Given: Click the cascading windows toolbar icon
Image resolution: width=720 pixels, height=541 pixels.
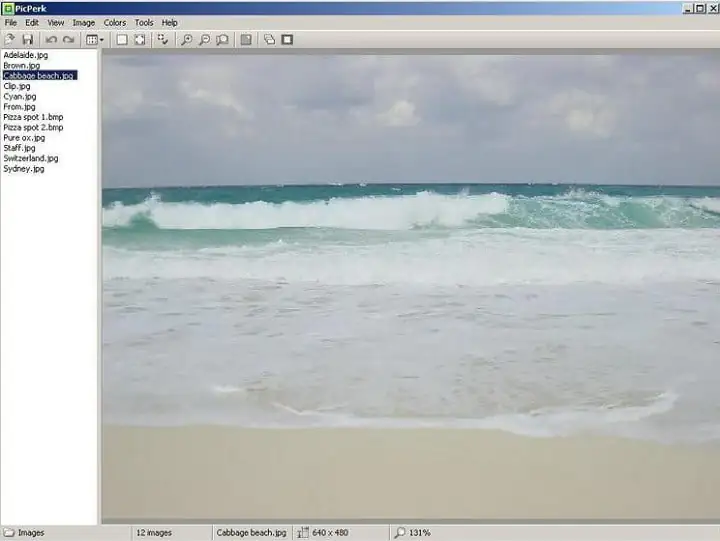Looking at the screenshot, I should 269,40.
